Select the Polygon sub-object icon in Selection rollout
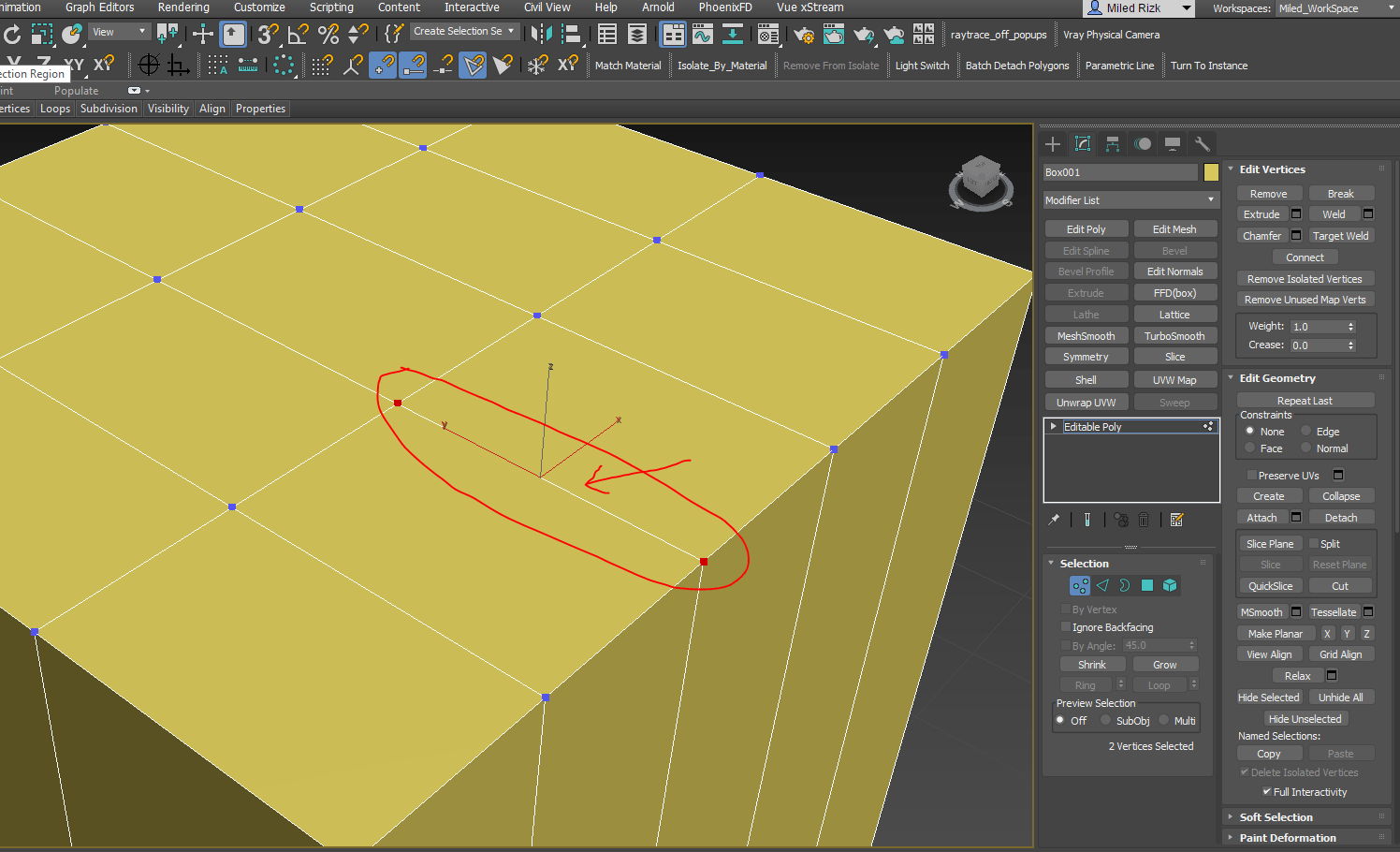The height and width of the screenshot is (852, 1400). pyautogui.click(x=1147, y=585)
